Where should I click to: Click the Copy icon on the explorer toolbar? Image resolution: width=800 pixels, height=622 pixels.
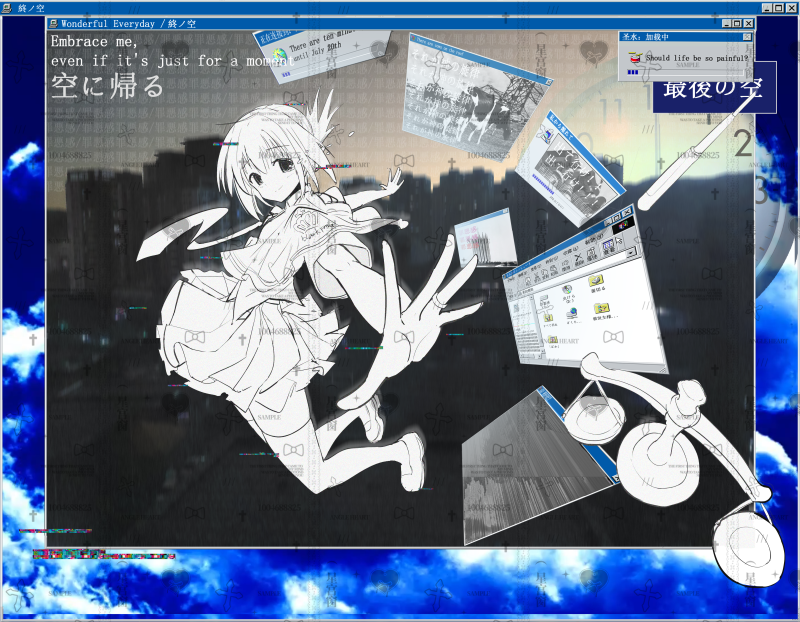pyautogui.click(x=545, y=275)
